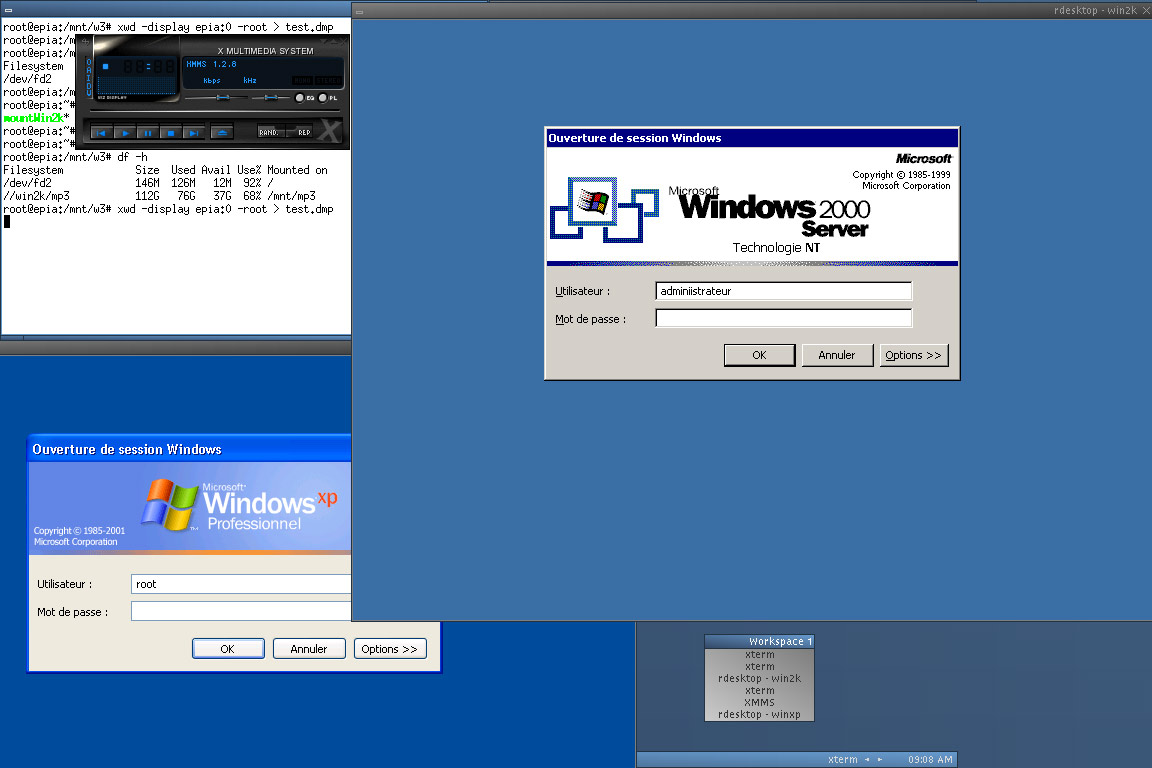Toggle REP repeat in XMMS

coord(299,131)
